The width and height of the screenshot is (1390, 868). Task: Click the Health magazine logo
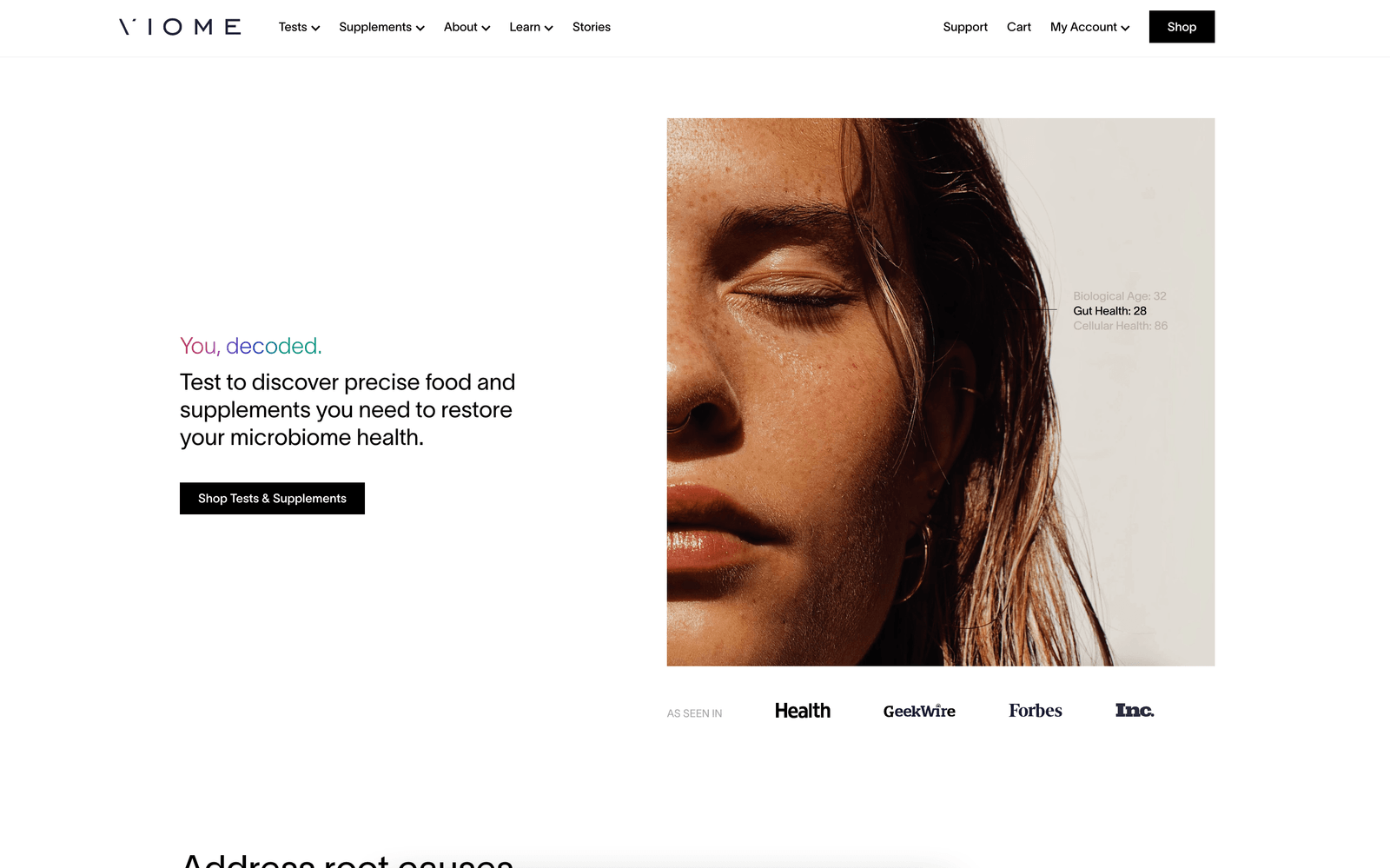[803, 711]
